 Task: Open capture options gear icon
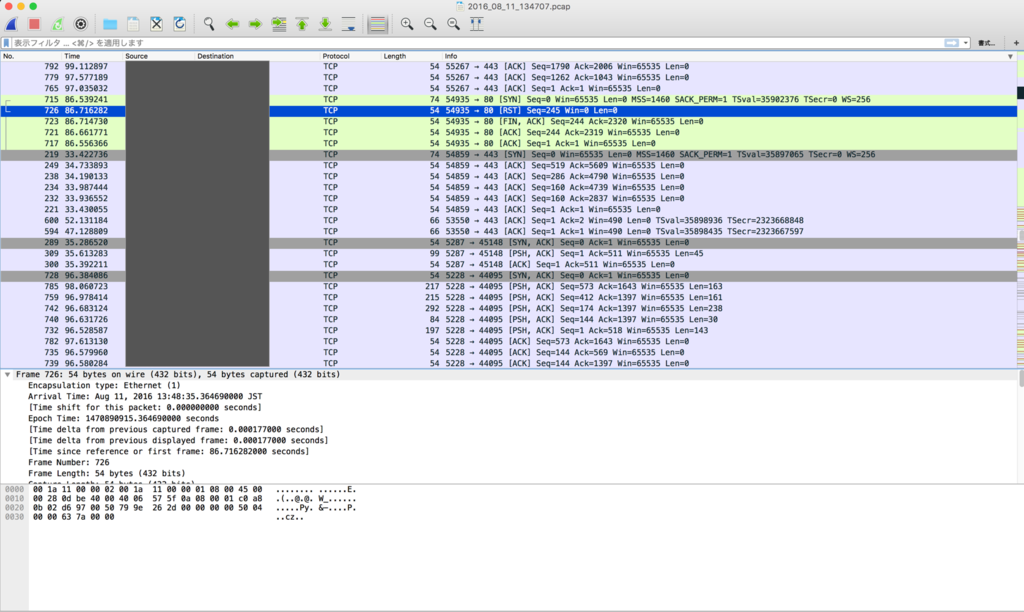(x=81, y=24)
